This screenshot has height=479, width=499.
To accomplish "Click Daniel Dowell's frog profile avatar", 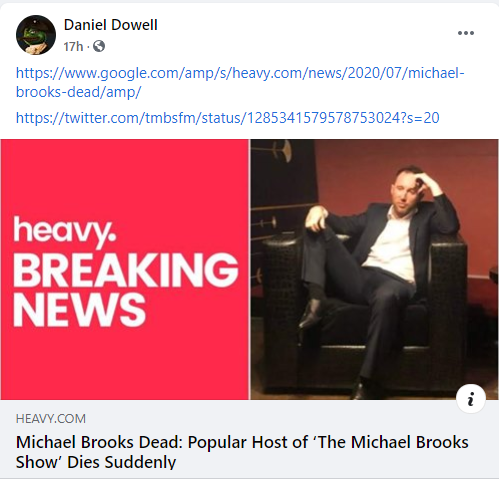I will [36, 35].
